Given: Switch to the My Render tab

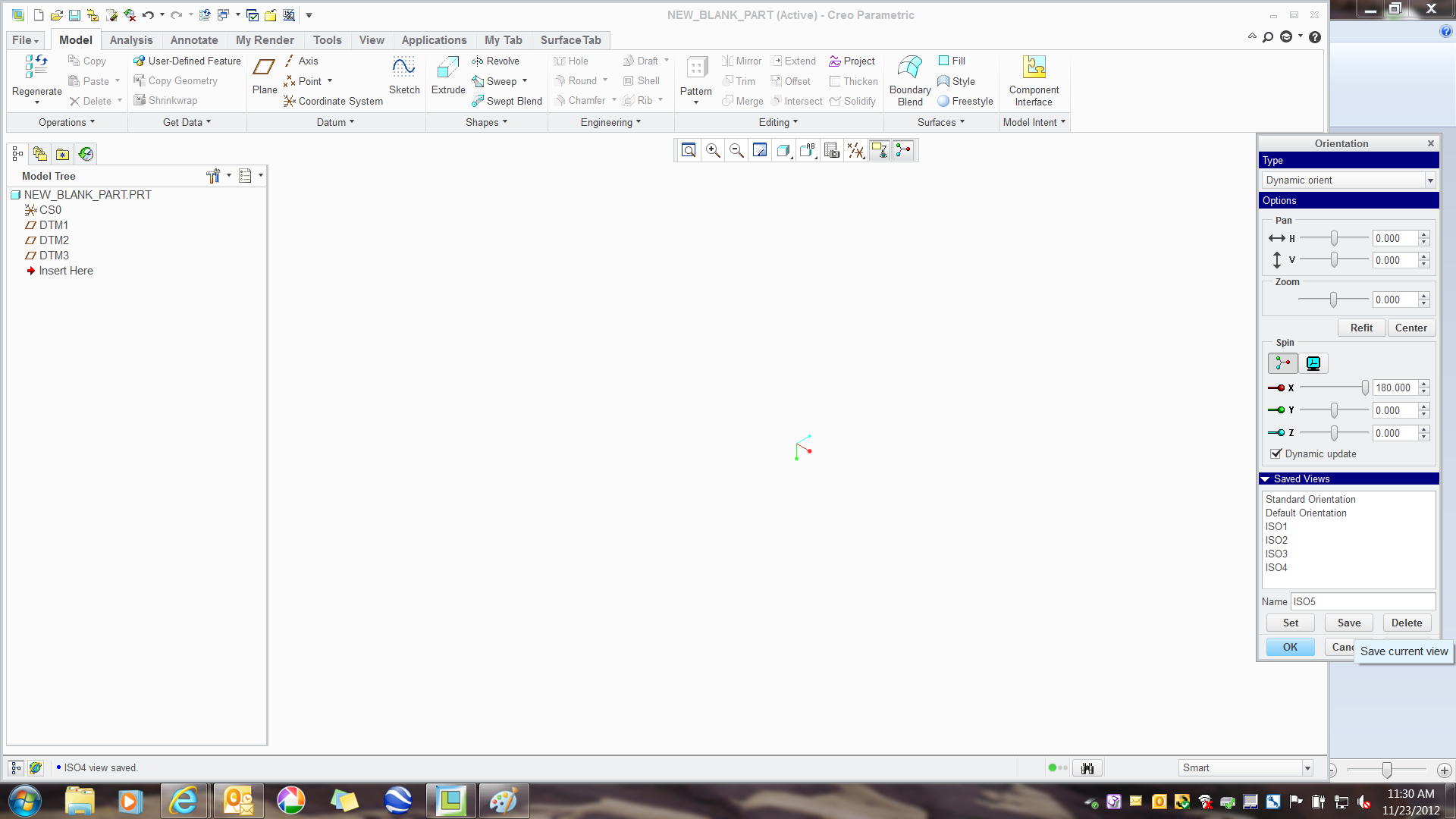Looking at the screenshot, I should tap(265, 40).
